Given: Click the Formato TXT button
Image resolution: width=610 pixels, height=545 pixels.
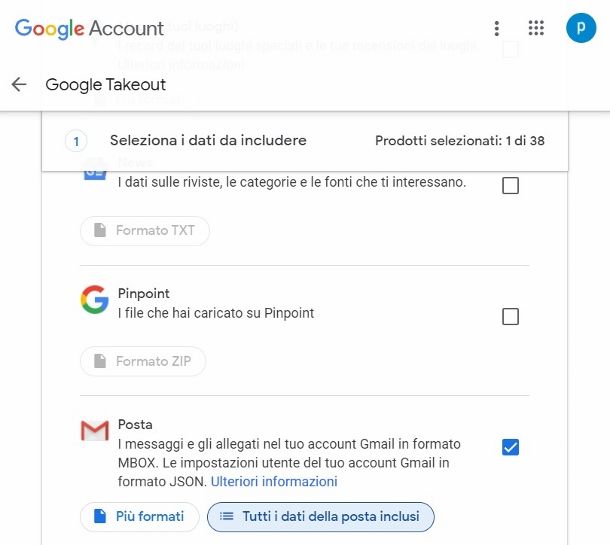Looking at the screenshot, I should (x=144, y=231).
